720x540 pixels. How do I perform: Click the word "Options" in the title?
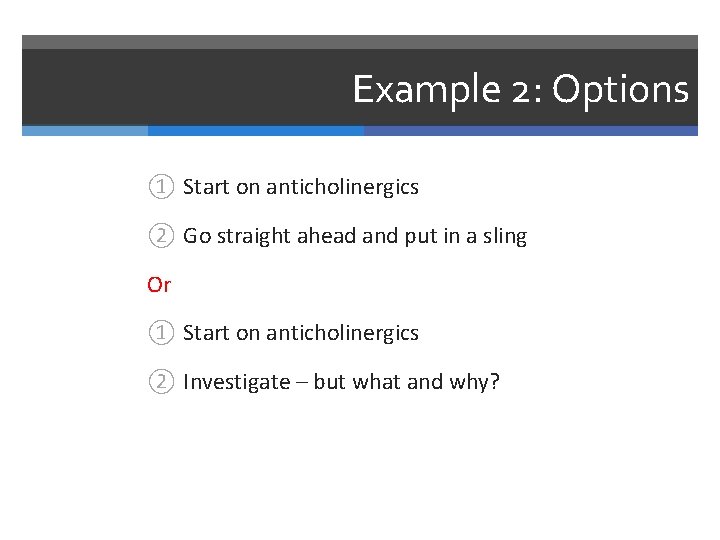(x=621, y=90)
